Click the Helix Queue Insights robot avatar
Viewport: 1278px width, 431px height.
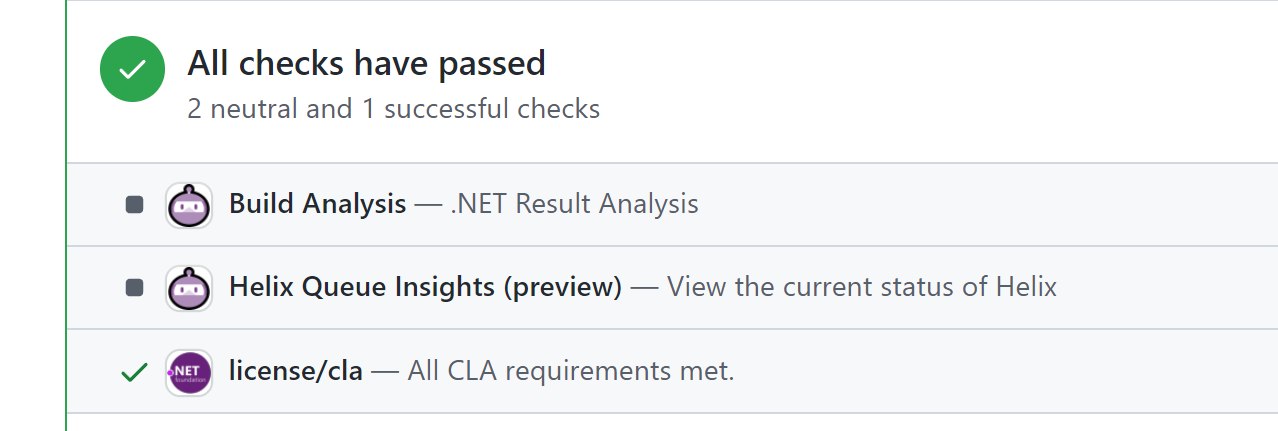(188, 288)
